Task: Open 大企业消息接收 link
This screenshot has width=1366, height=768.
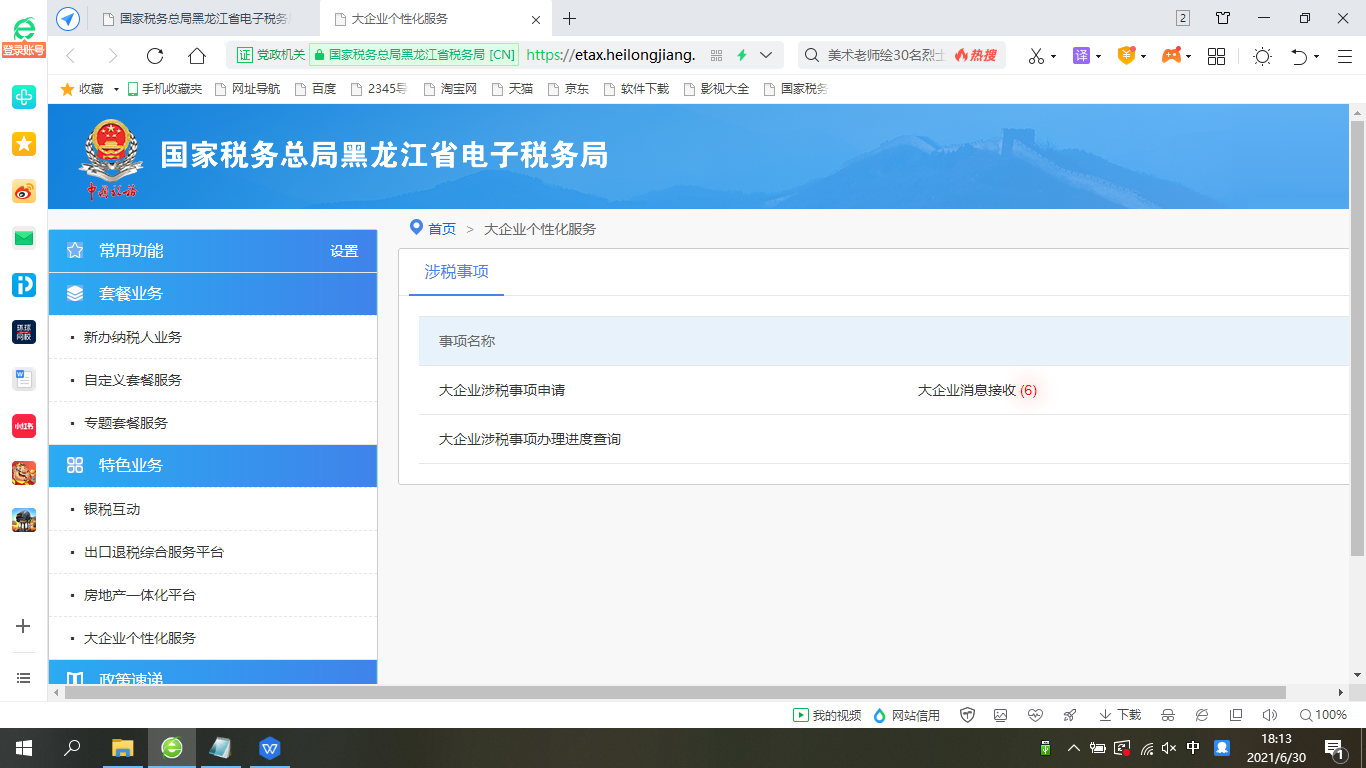Action: coord(967,390)
